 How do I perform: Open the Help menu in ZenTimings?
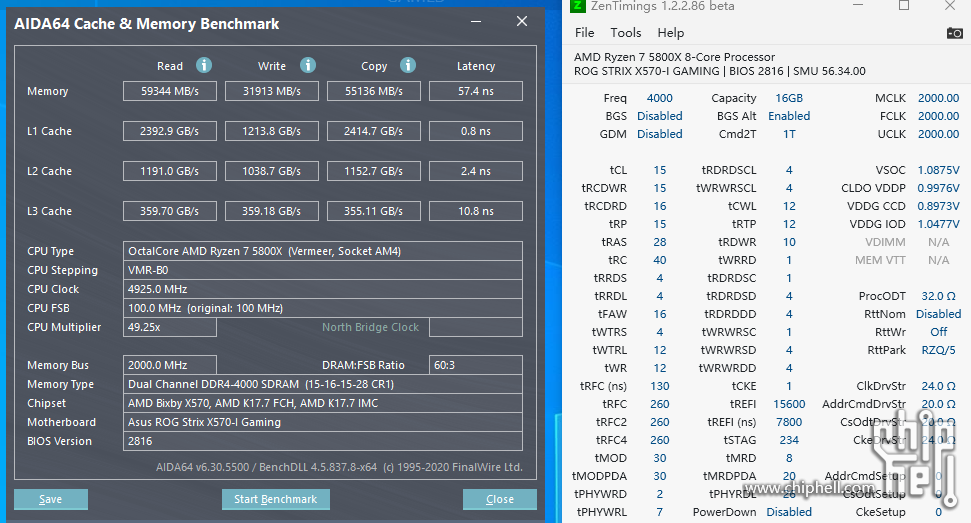pyautogui.click(x=671, y=33)
